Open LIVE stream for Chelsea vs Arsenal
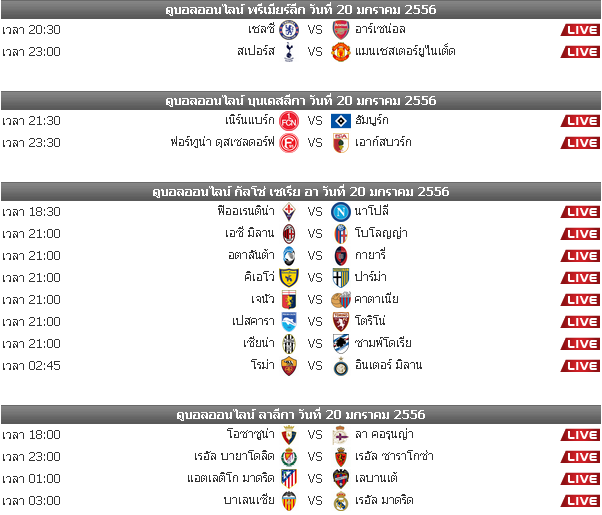This screenshot has width=602, height=515. [580, 30]
